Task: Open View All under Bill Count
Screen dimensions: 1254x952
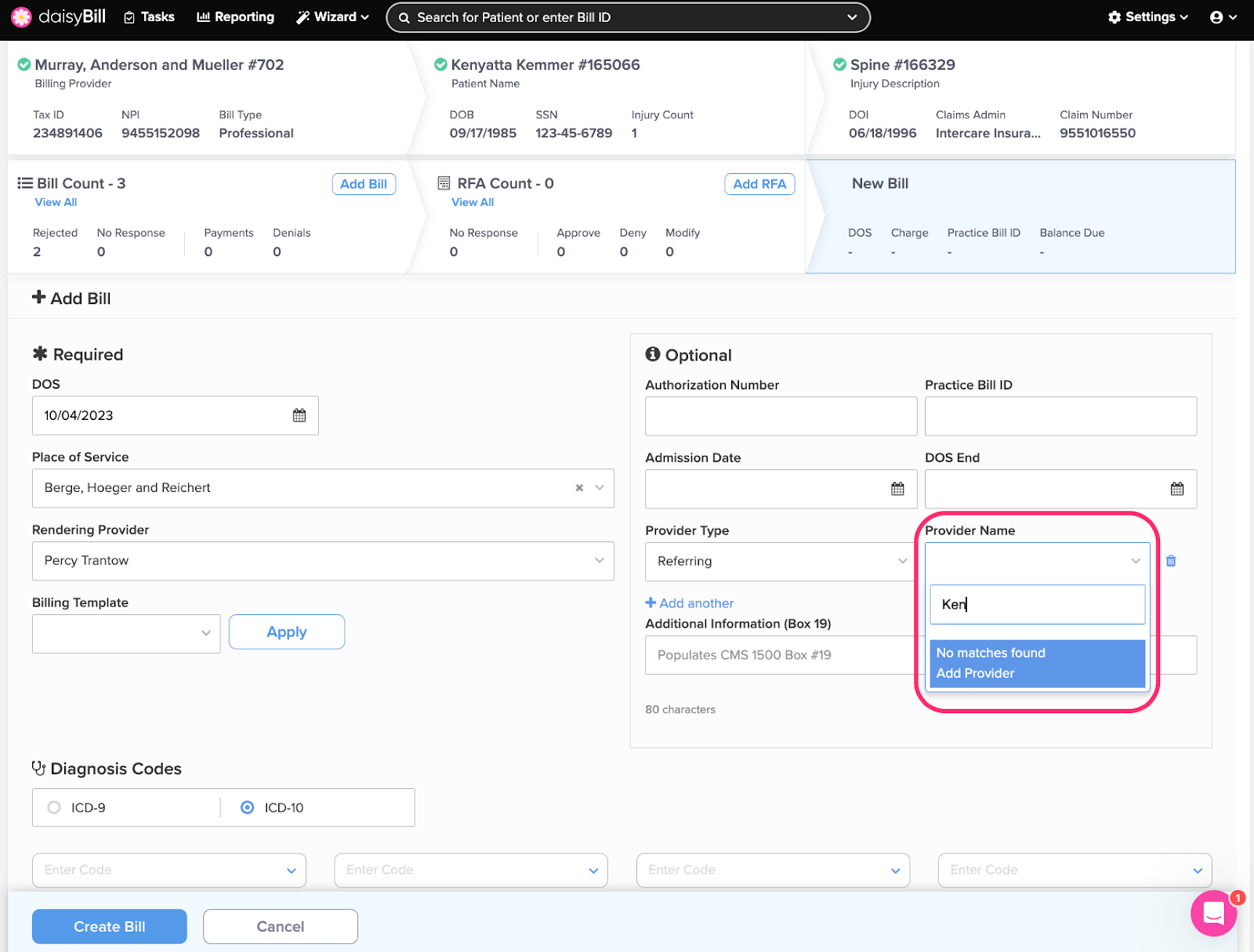Action: (56, 202)
